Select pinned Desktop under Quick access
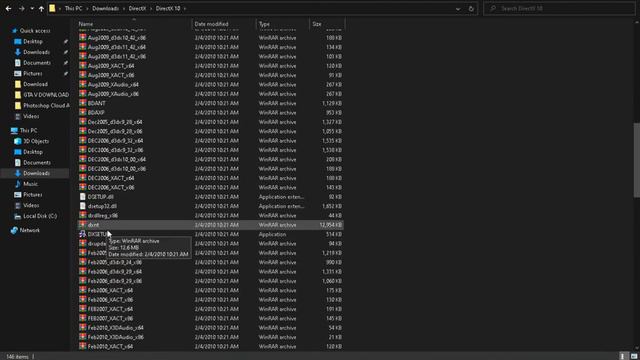 [x=33, y=42]
